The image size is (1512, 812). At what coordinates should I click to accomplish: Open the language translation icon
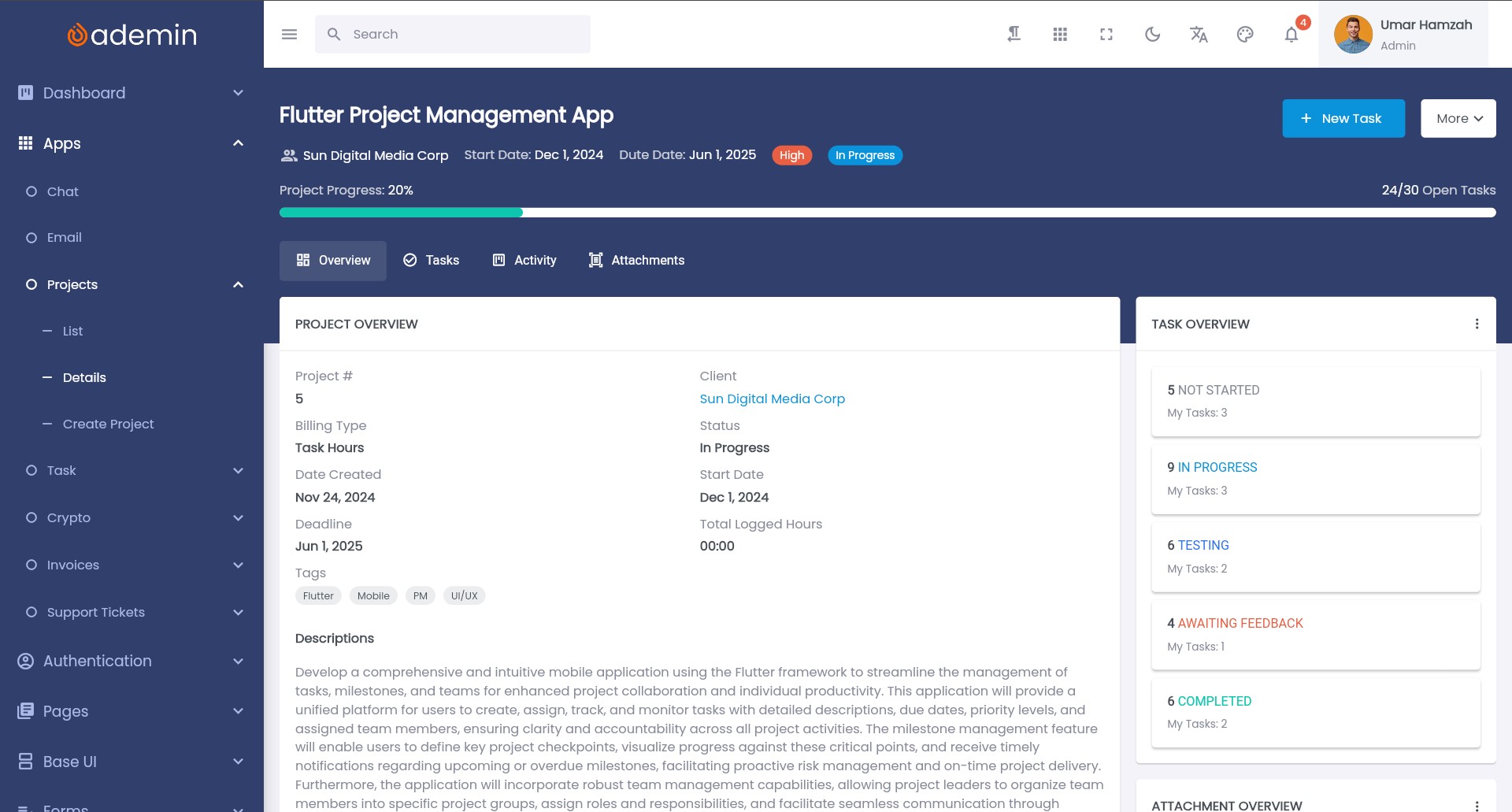pos(1199,35)
